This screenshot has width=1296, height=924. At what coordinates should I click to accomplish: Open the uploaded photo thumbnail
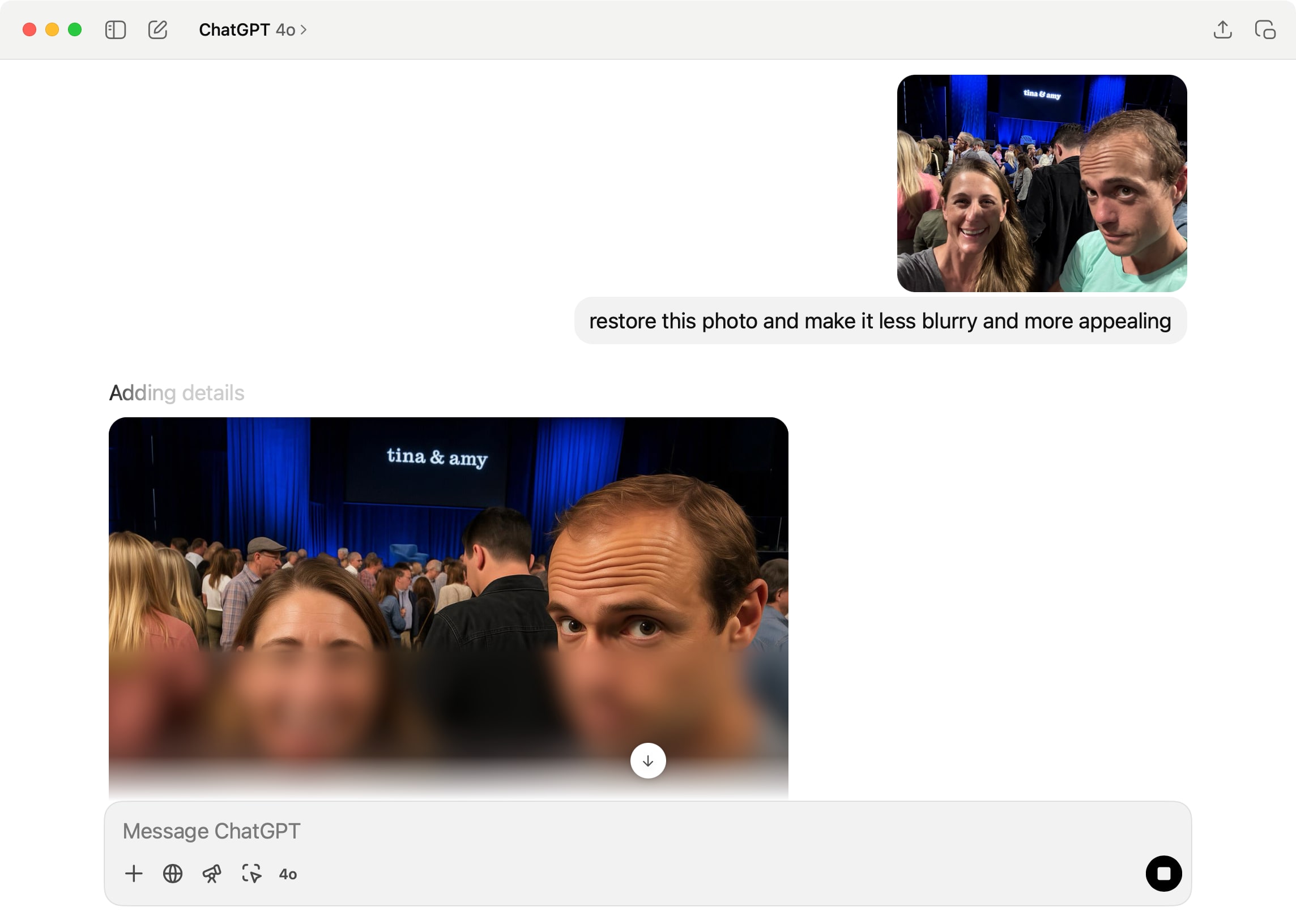[1041, 183]
